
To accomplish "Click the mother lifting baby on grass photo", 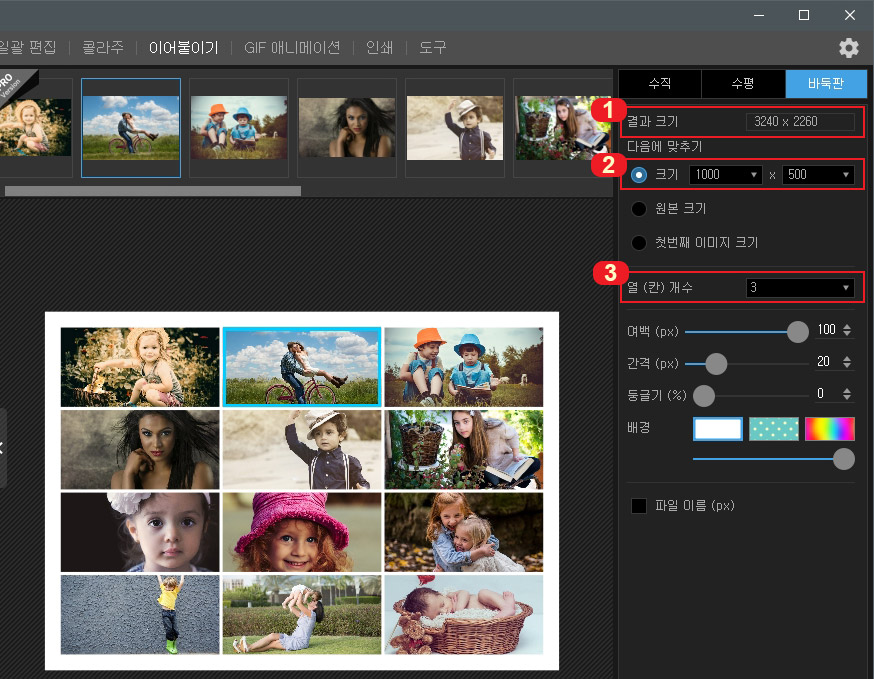I will 302,614.
